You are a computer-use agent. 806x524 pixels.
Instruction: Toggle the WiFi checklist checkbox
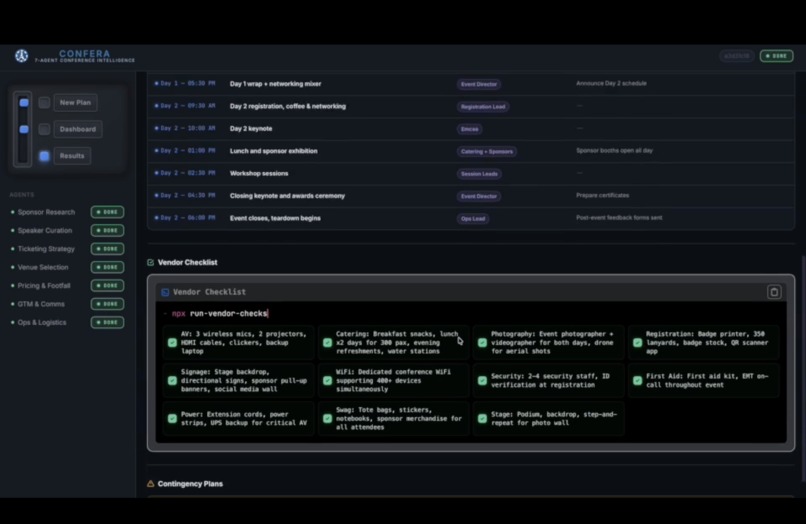[327, 381]
